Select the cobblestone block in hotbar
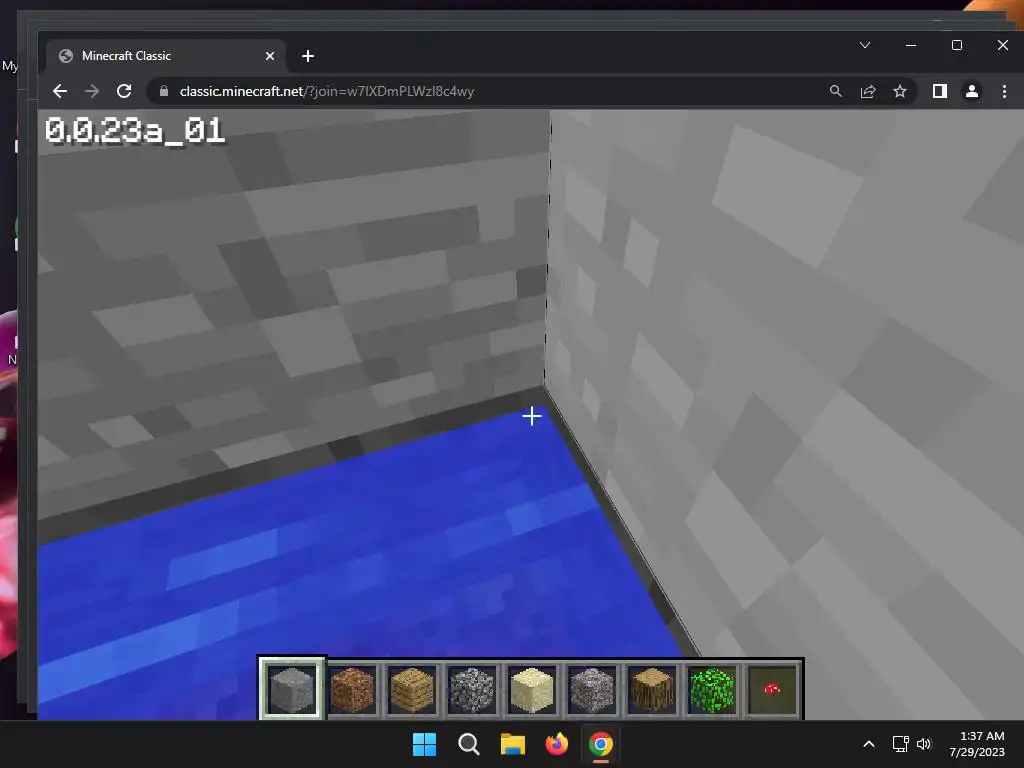1024x768 pixels. [472, 690]
